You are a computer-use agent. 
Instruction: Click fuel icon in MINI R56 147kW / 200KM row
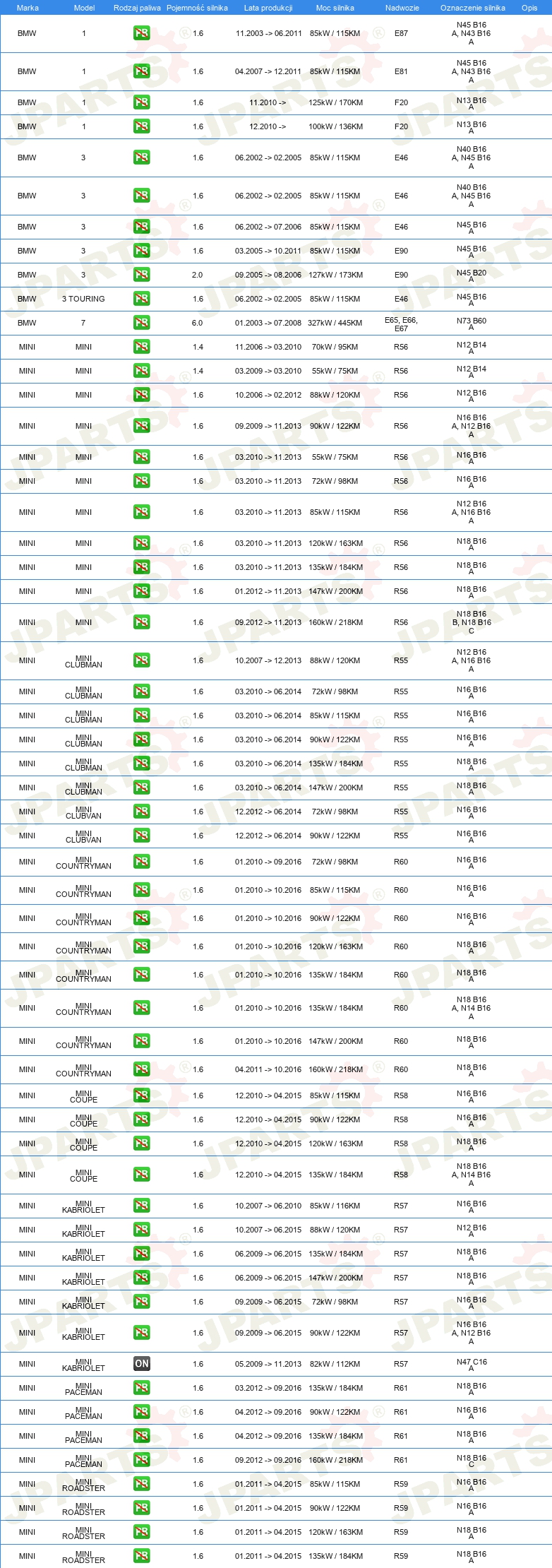coord(141,591)
